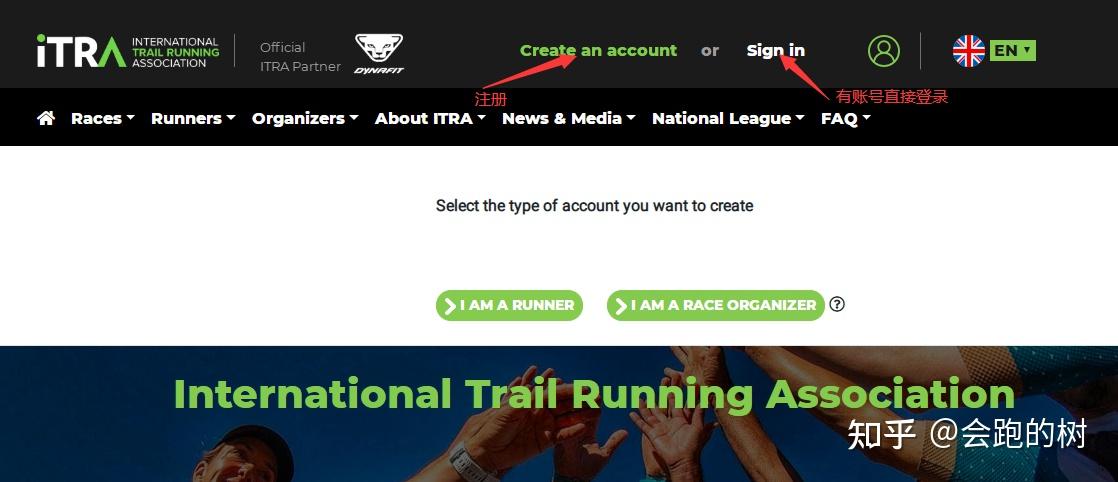Open the FAQ menu
This screenshot has width=1118, height=482.
pyautogui.click(x=846, y=118)
